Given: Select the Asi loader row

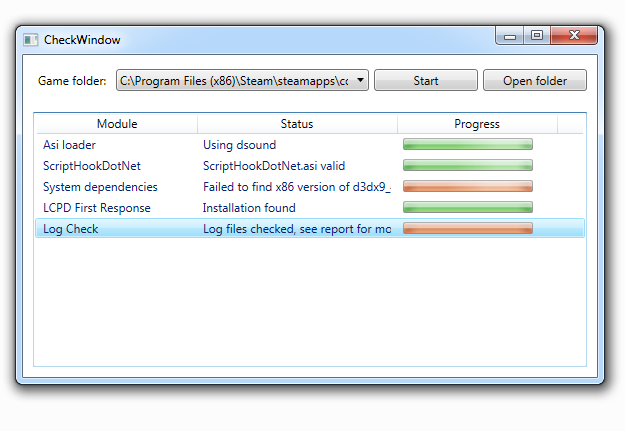Looking at the screenshot, I should (x=70, y=145).
